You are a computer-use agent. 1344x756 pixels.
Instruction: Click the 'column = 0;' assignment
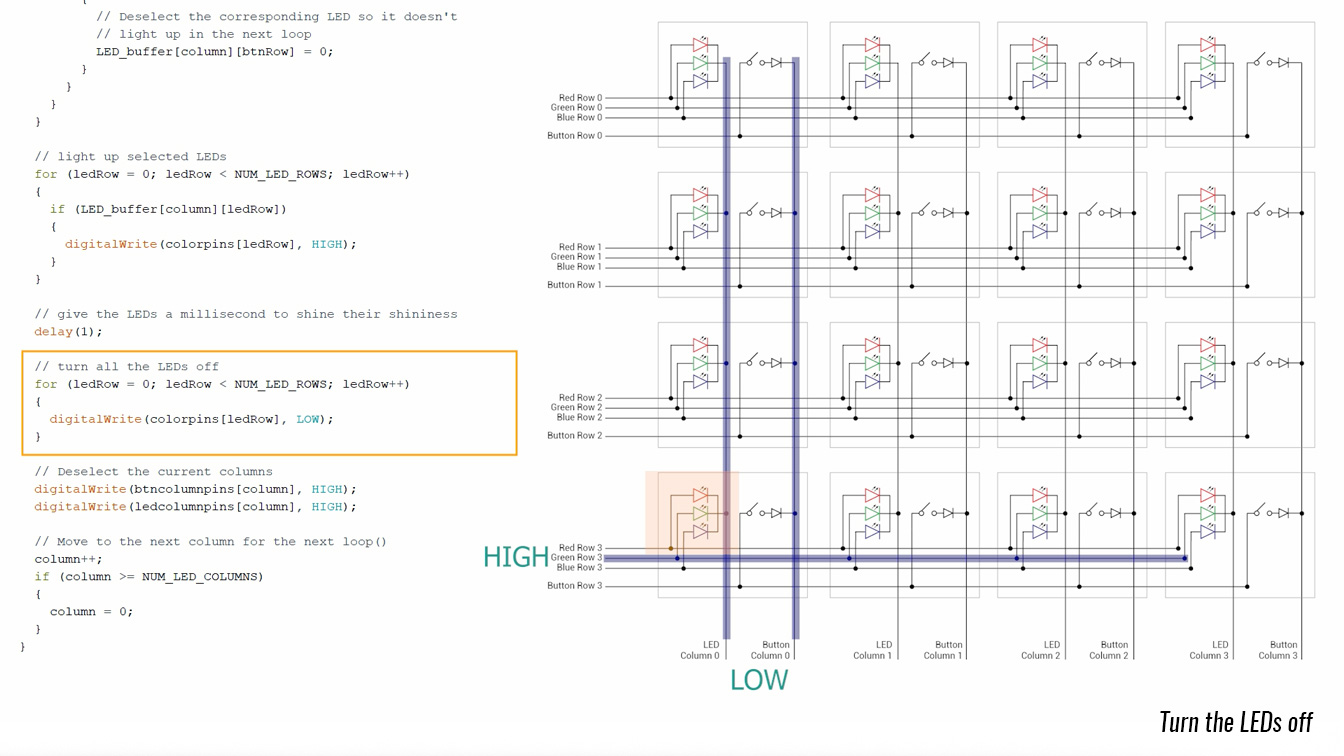91,612
